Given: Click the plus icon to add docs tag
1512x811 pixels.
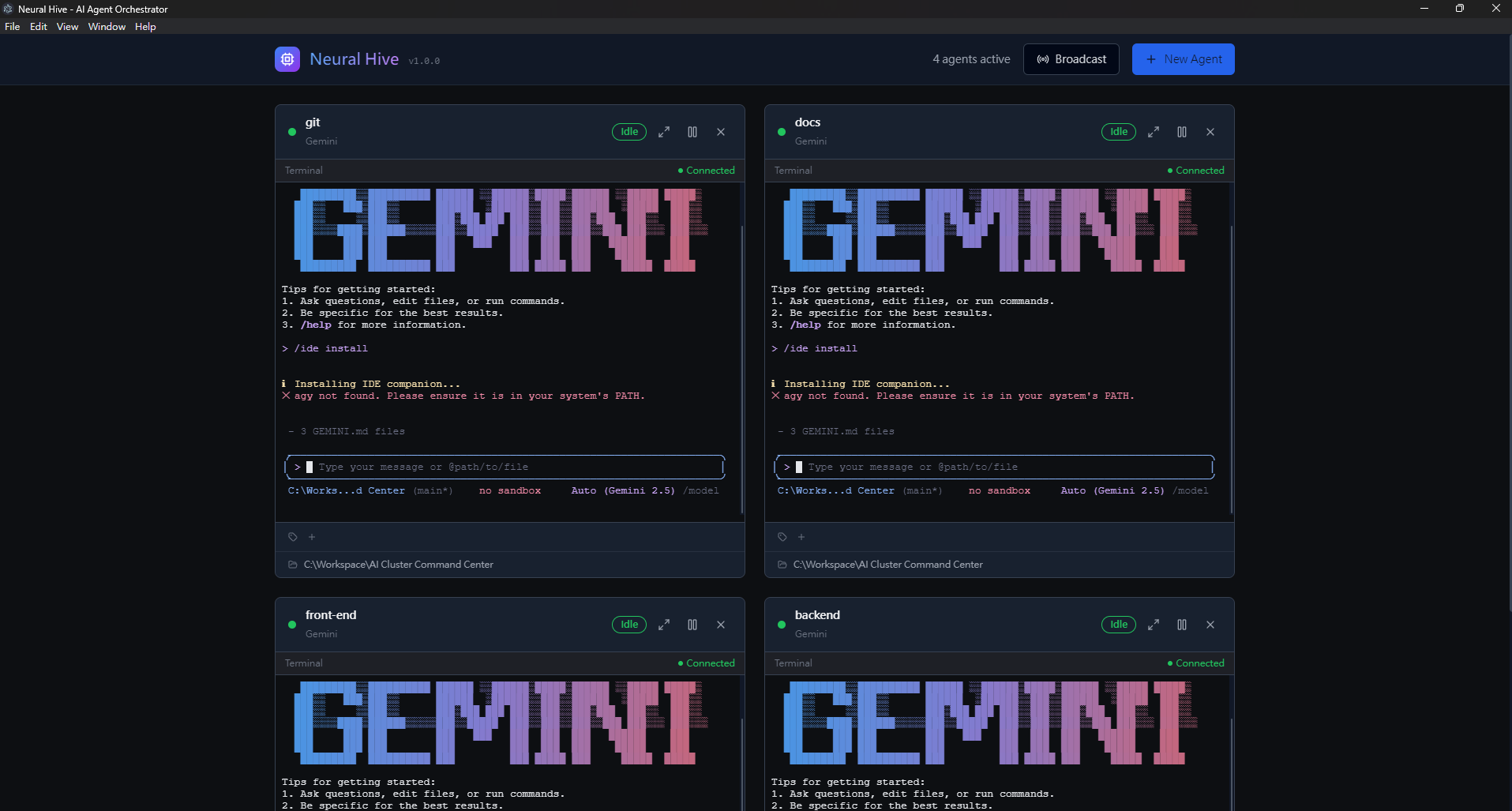Looking at the screenshot, I should click(x=801, y=537).
